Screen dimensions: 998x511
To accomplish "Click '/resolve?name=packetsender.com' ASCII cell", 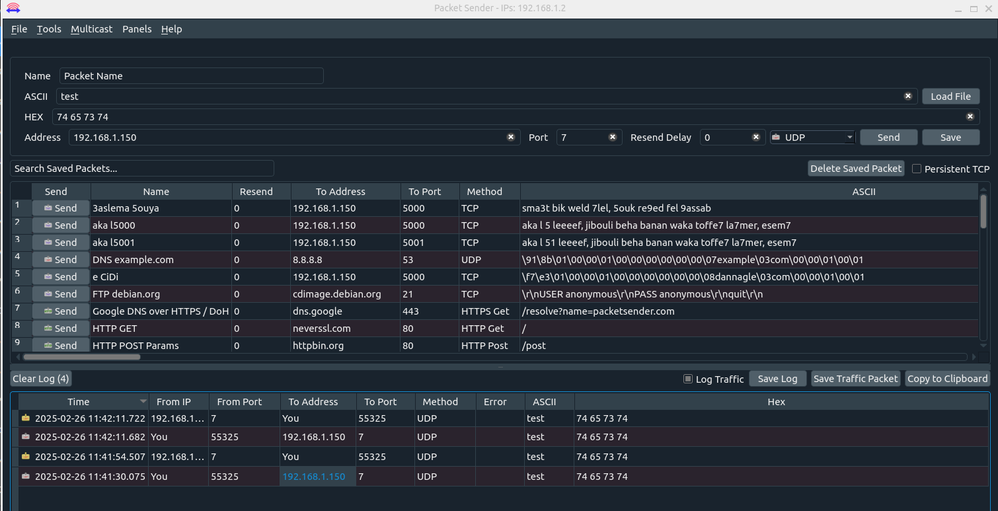I will click(x=750, y=311).
